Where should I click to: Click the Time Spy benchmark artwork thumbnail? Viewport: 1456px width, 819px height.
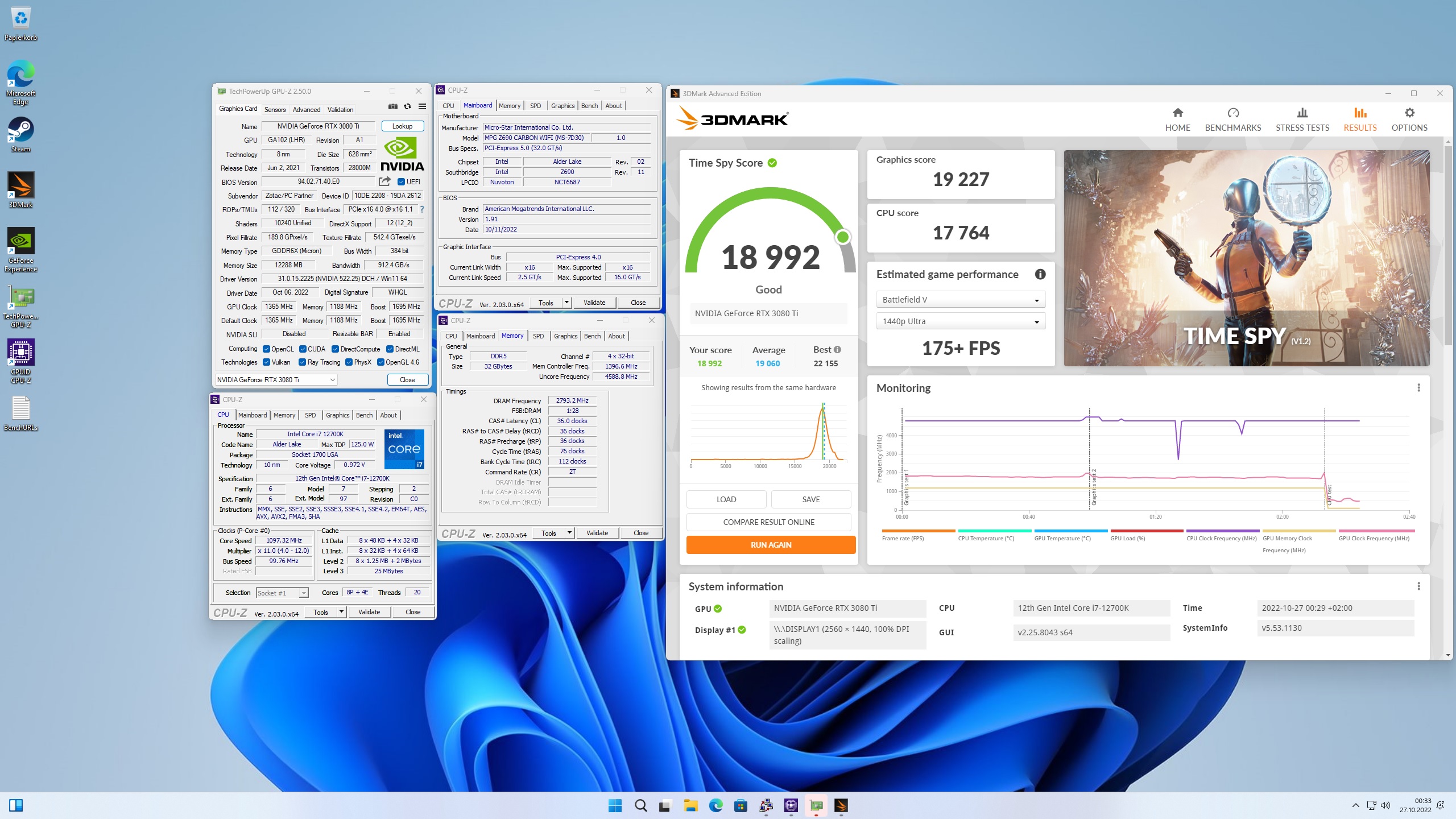coord(1247,258)
